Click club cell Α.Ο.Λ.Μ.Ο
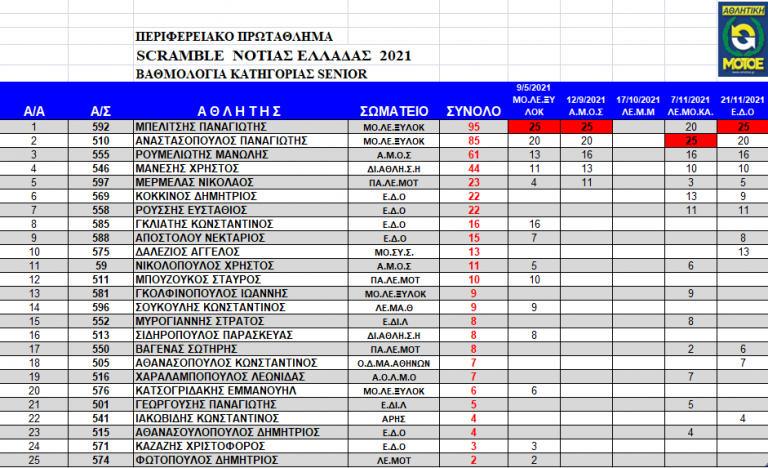Viewport: 768px width, 468px height. (x=394, y=377)
